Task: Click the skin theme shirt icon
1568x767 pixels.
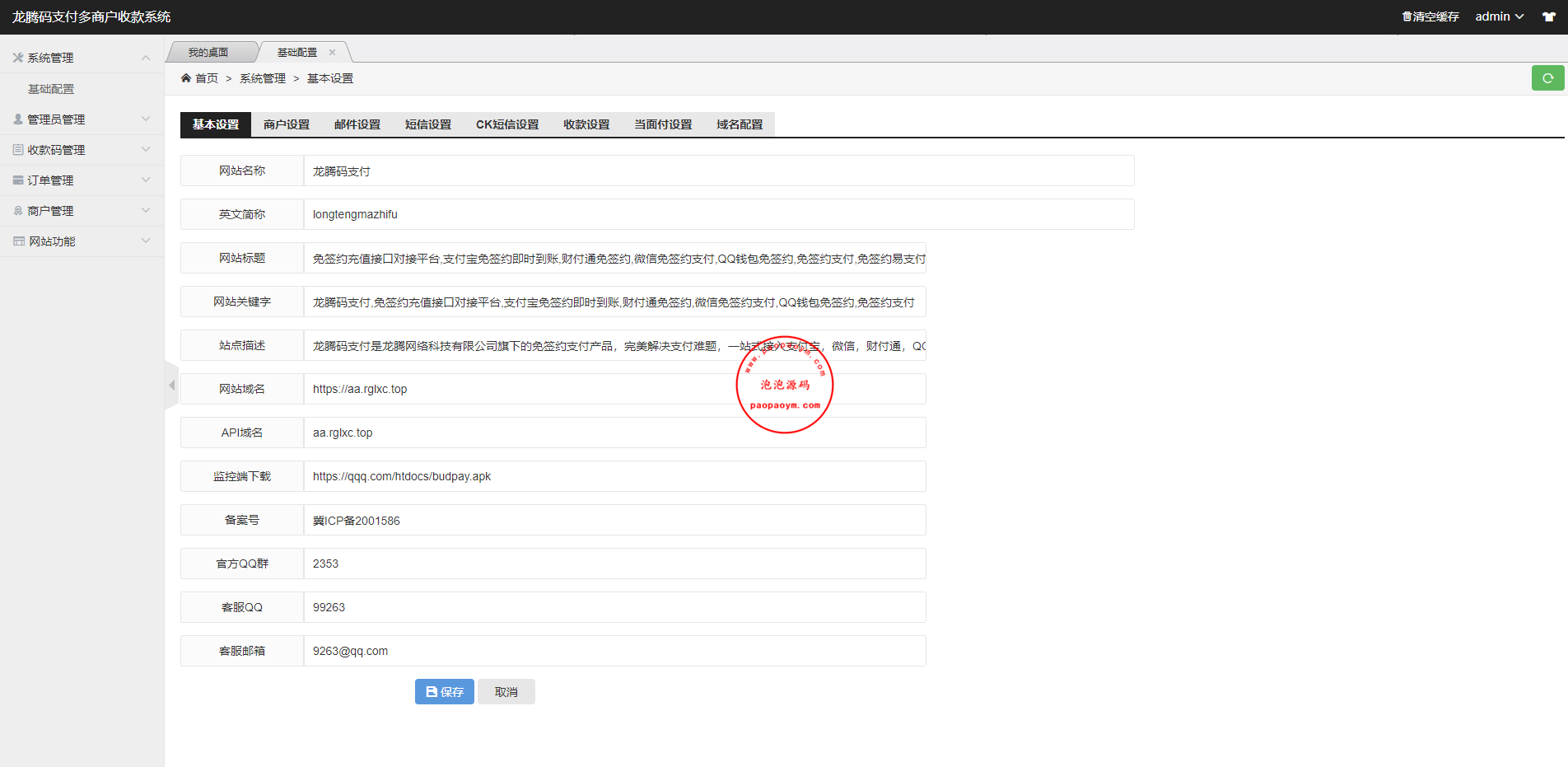Action: (1548, 16)
